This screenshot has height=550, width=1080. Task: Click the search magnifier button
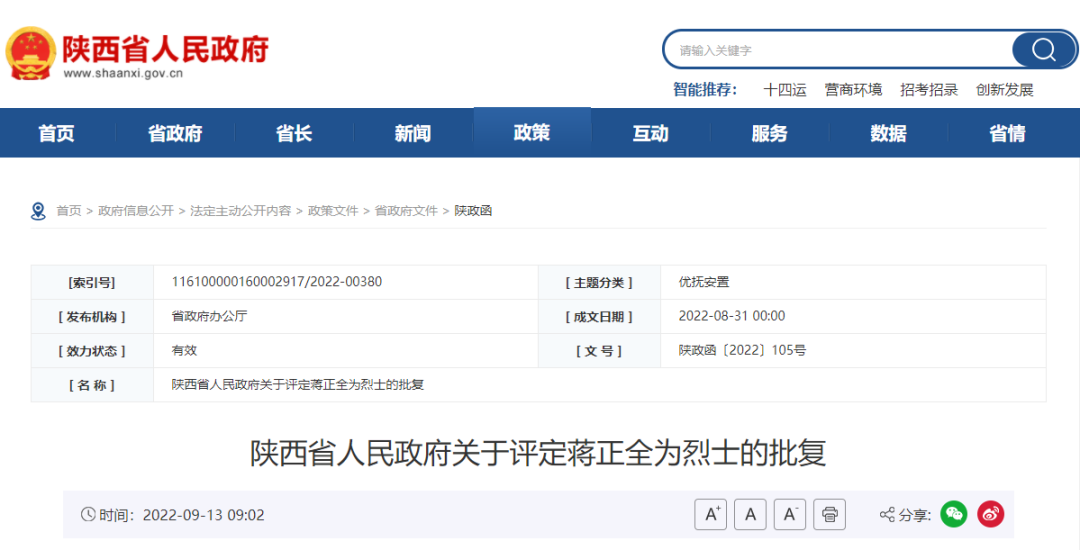(x=1043, y=50)
